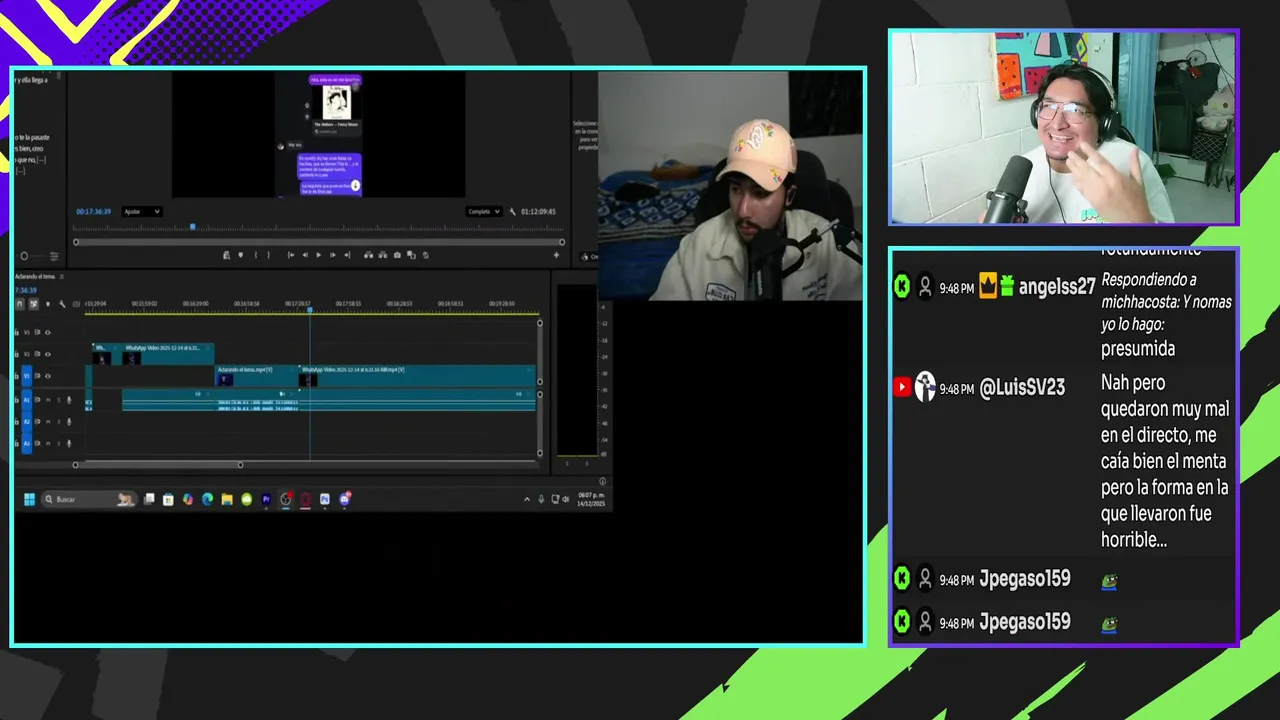Click the Program monitor zoom scroll bar
Image resolution: width=1280 pixels, height=720 pixels.
click(x=319, y=242)
